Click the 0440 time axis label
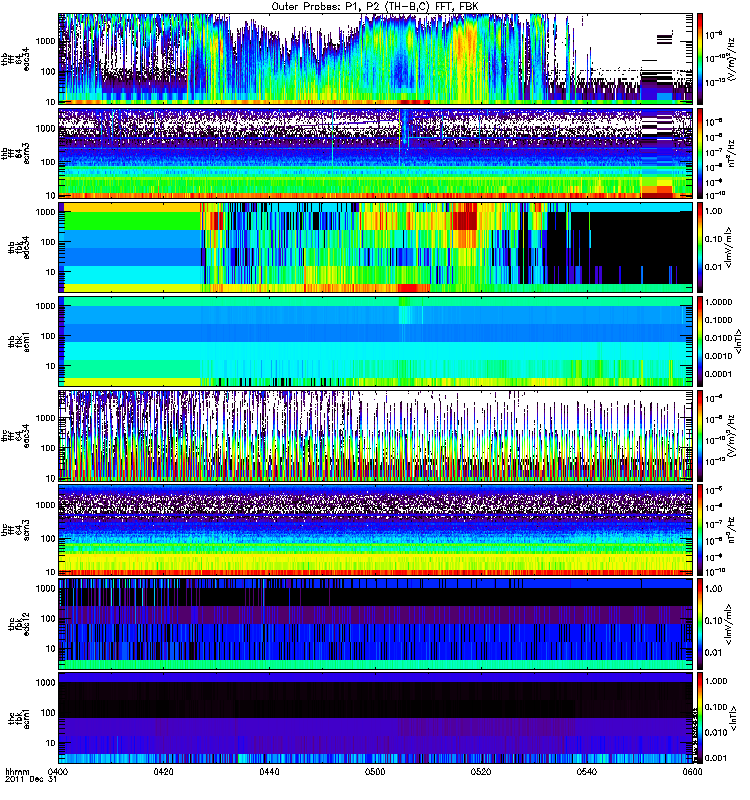Viewport: 750px width, 800px height. [269, 771]
